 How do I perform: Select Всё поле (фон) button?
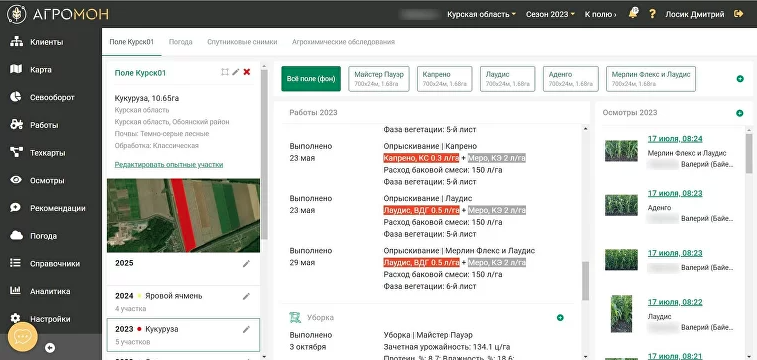[x=311, y=79]
